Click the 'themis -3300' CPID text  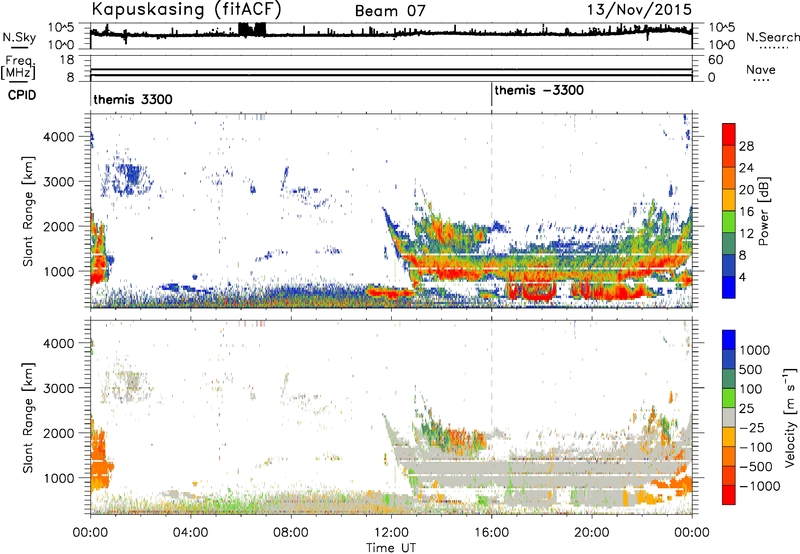point(539,90)
